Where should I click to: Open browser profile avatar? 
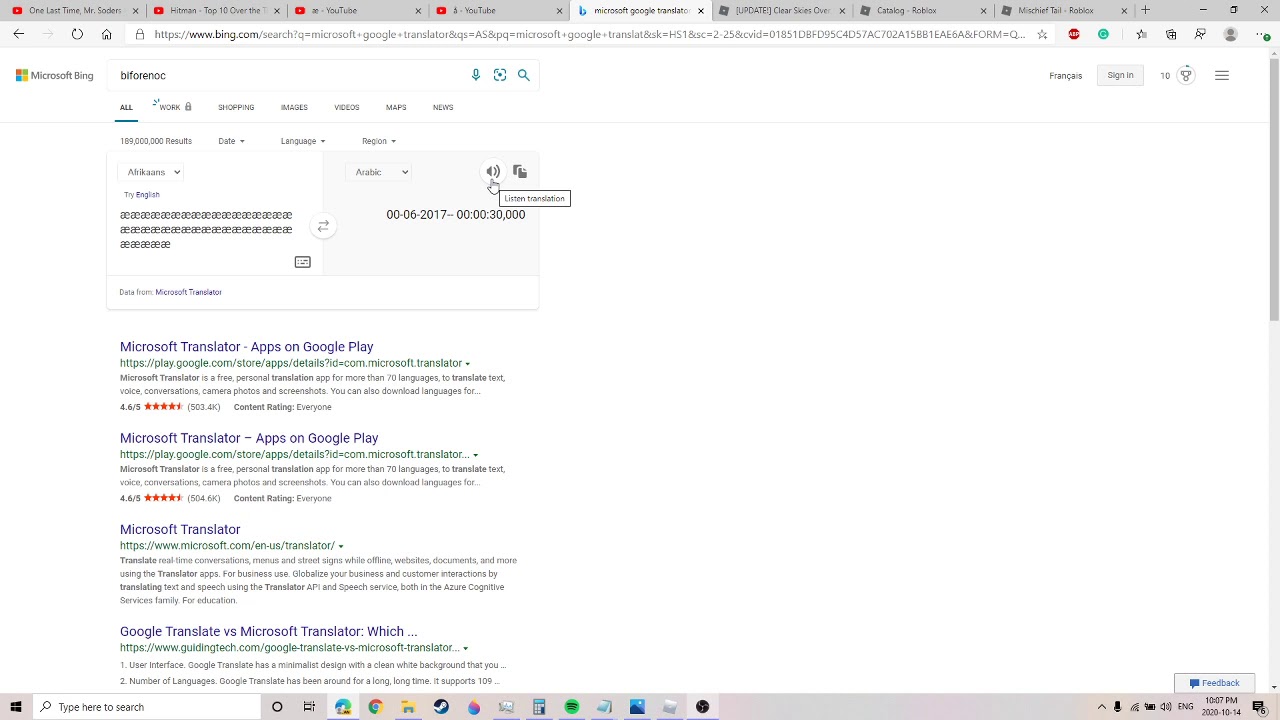click(x=1231, y=34)
